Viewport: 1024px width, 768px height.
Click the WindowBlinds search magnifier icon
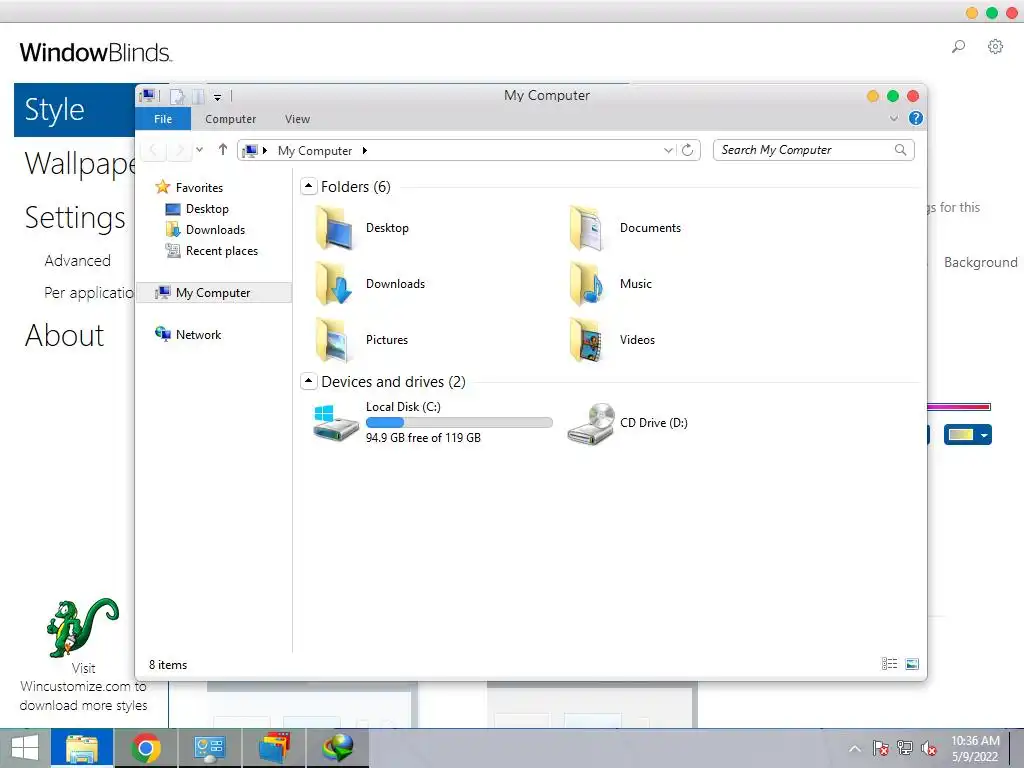pyautogui.click(x=958, y=46)
